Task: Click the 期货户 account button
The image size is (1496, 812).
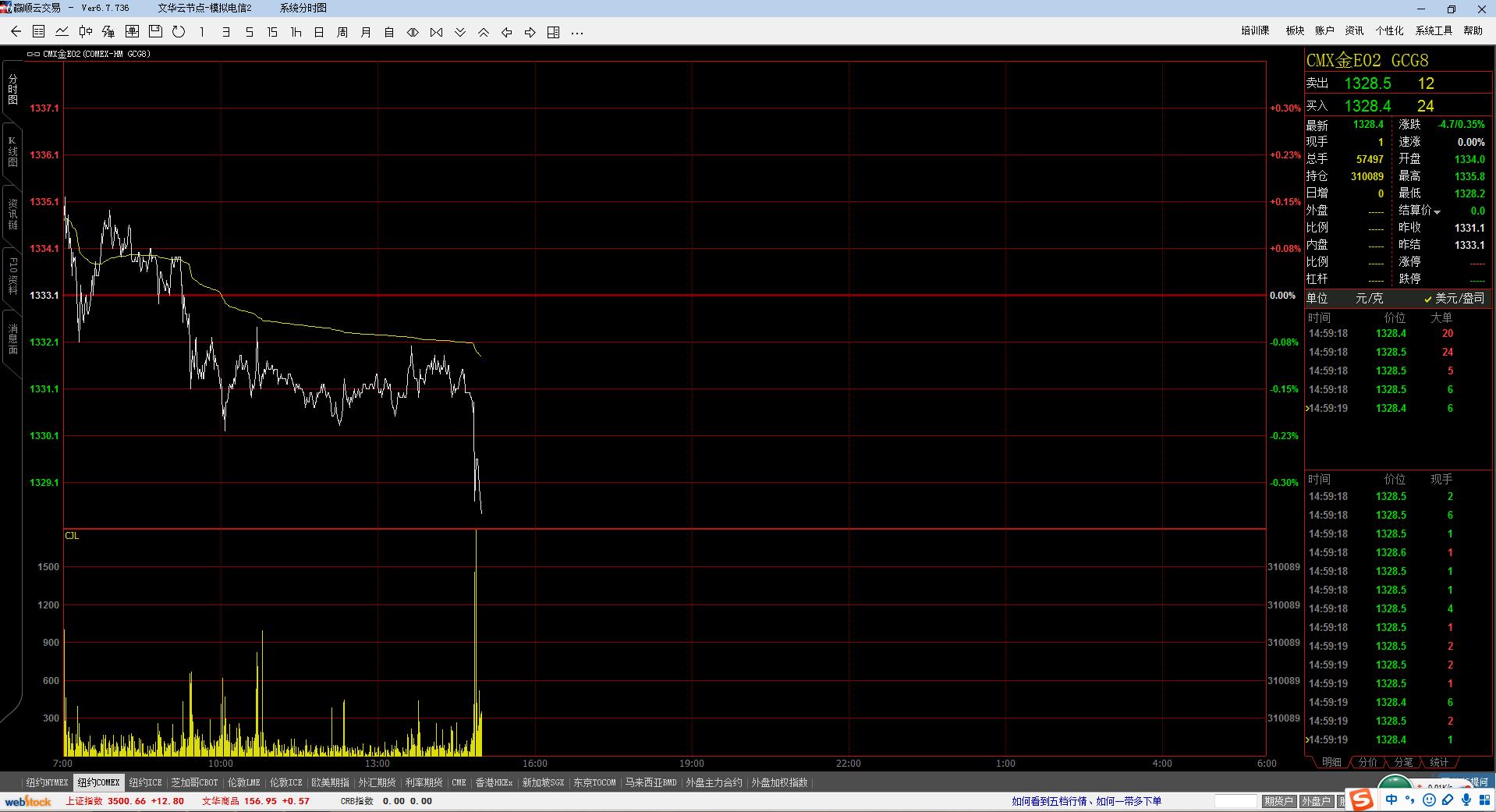Action: point(1279,801)
